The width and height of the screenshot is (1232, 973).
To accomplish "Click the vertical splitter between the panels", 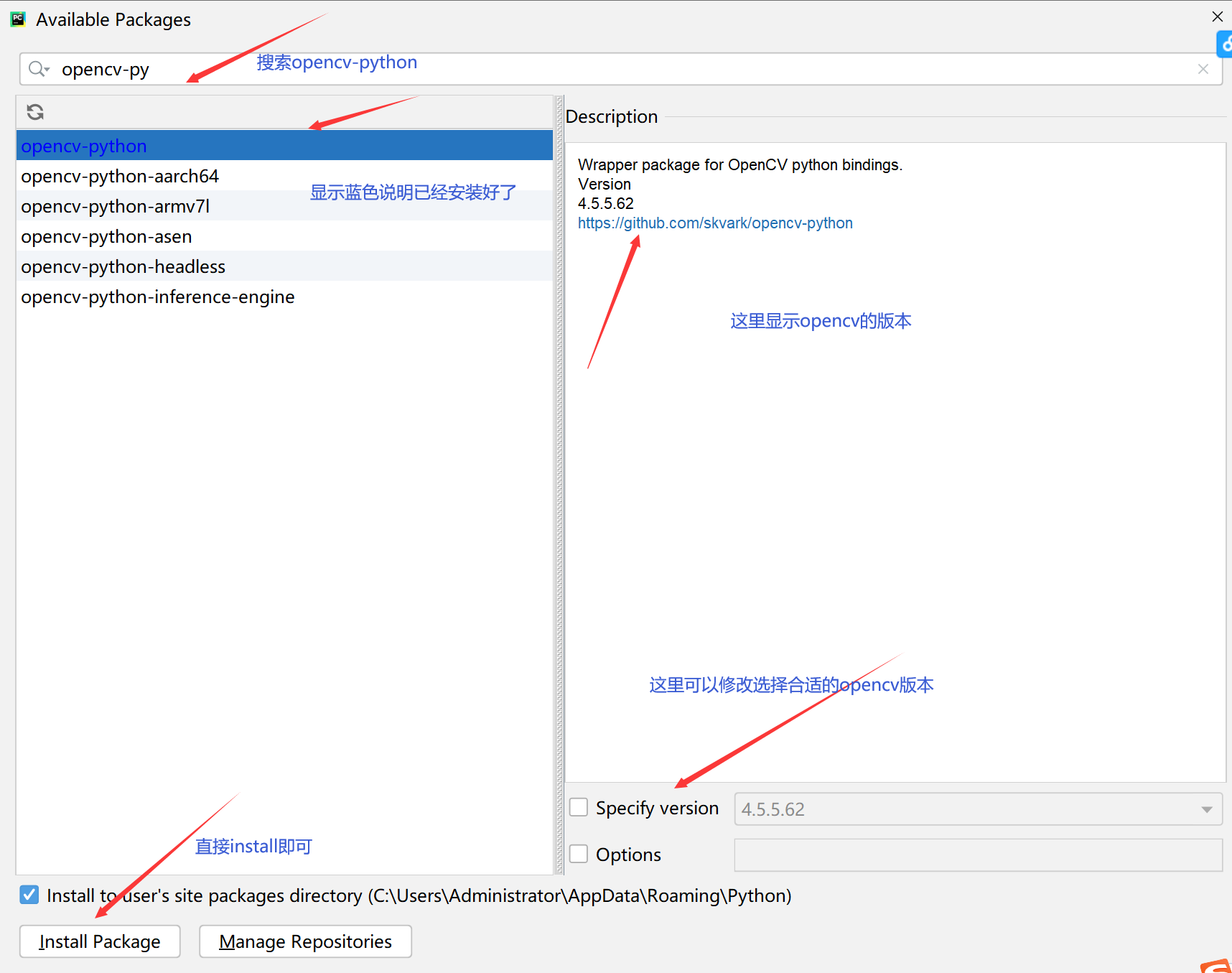I will (559, 485).
